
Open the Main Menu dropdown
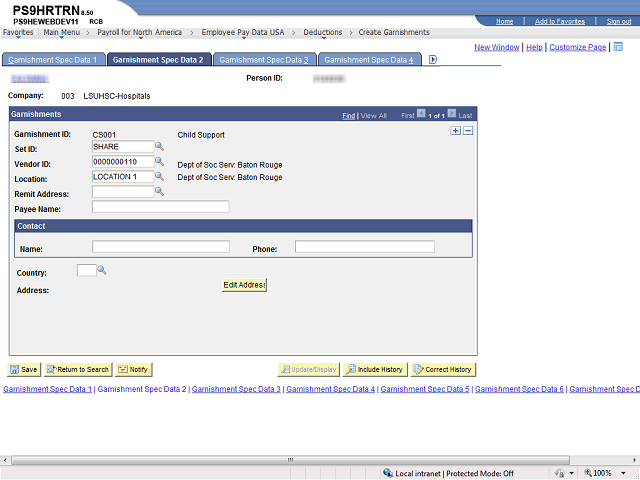(x=62, y=32)
